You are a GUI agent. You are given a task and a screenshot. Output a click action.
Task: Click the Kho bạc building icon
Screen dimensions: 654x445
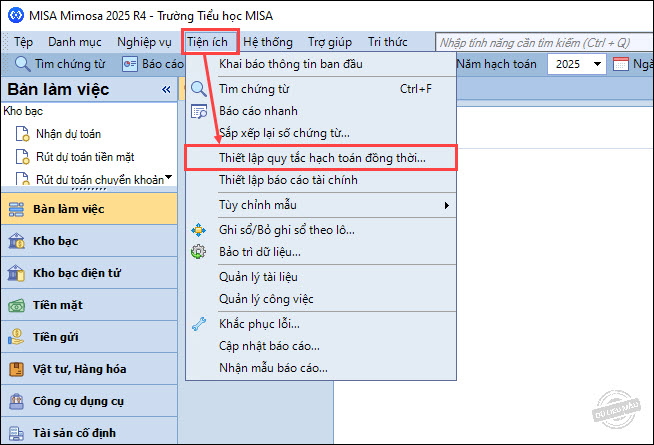point(16,241)
